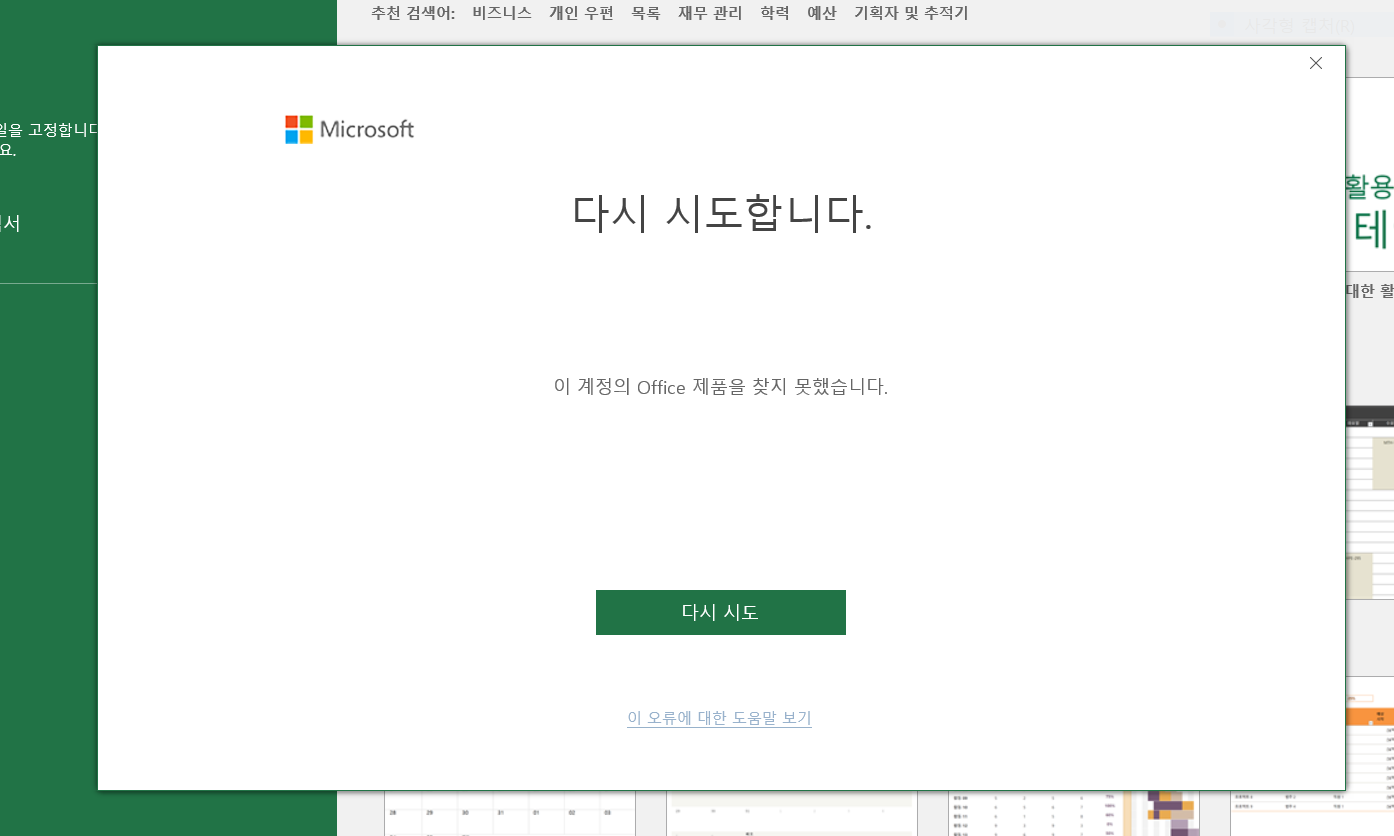Select the 기획자 및 추적기 suggested search term
The width and height of the screenshot is (1394, 836).
(x=911, y=13)
